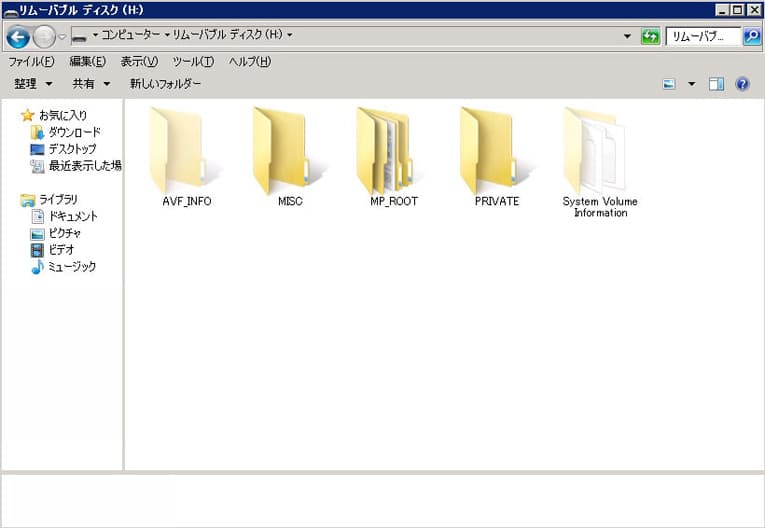Viewport: 765px width, 528px height.
Task: Select ダウンロード in the favorites list
Action: [x=74, y=132]
